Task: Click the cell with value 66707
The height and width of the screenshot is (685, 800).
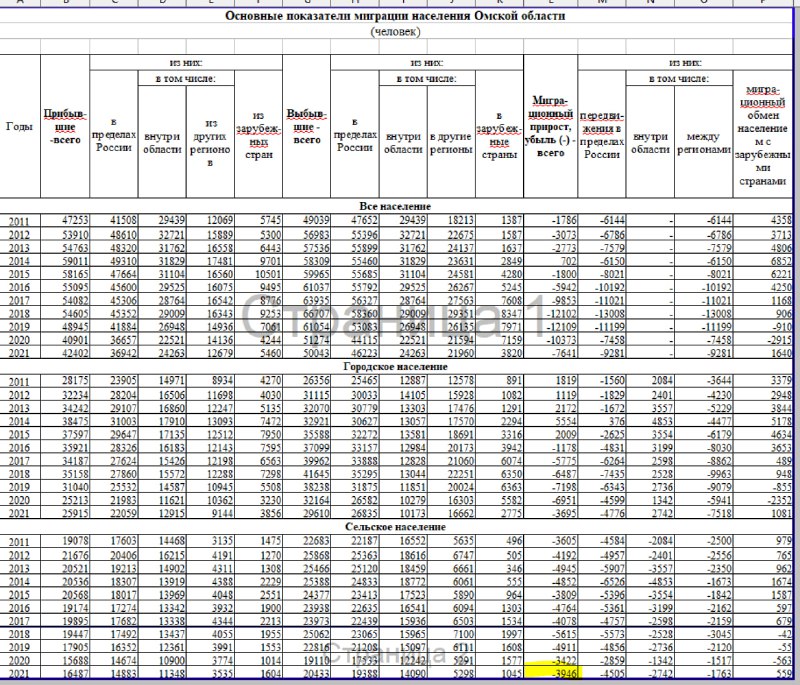Action: pos(306,313)
